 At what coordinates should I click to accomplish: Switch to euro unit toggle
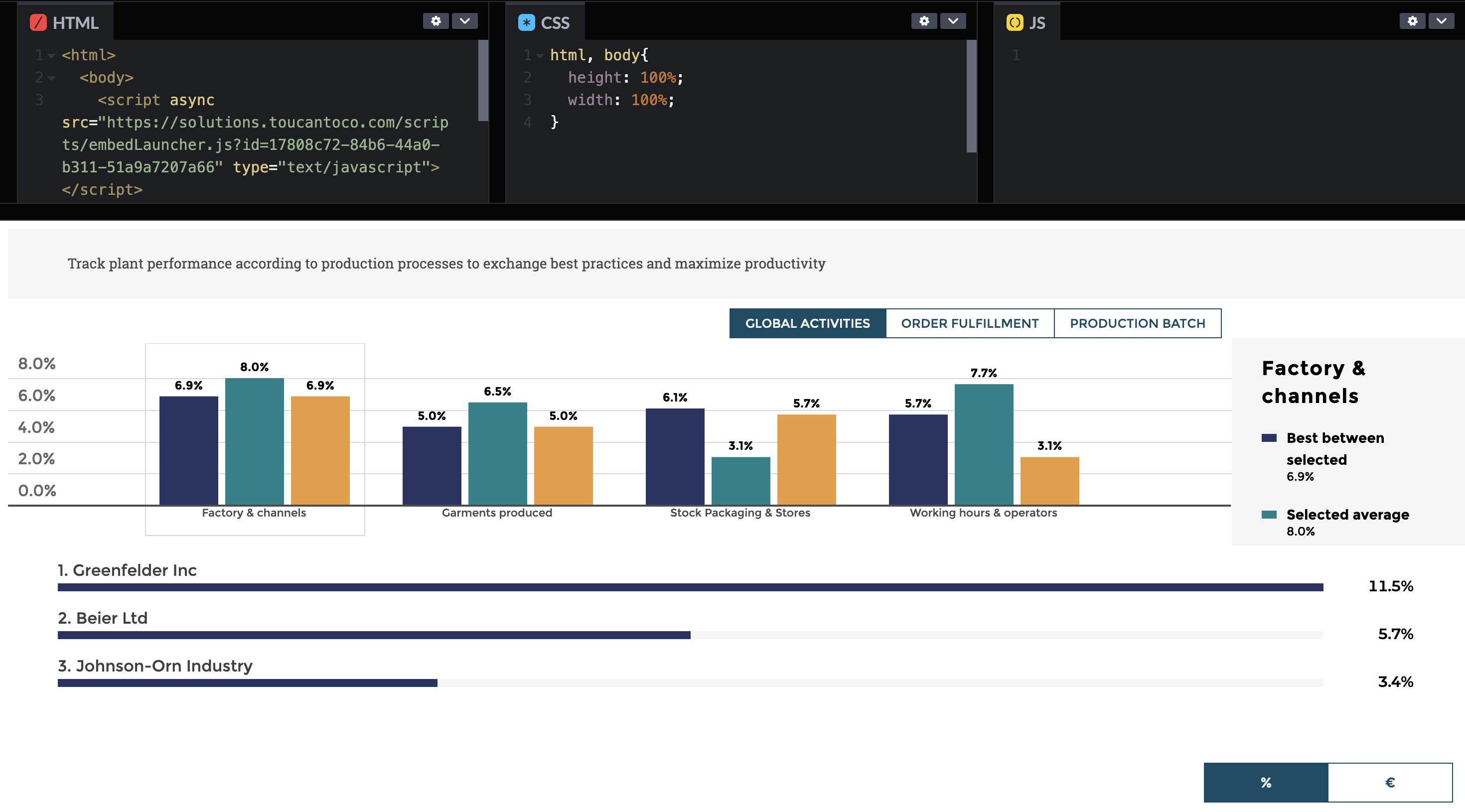[x=1390, y=783]
